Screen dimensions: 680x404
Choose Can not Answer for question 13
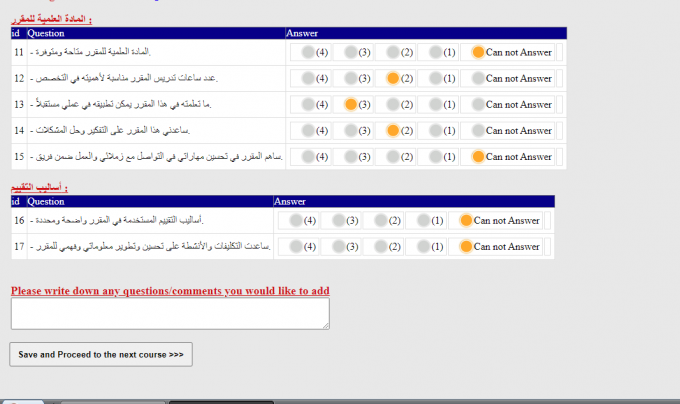(478, 104)
